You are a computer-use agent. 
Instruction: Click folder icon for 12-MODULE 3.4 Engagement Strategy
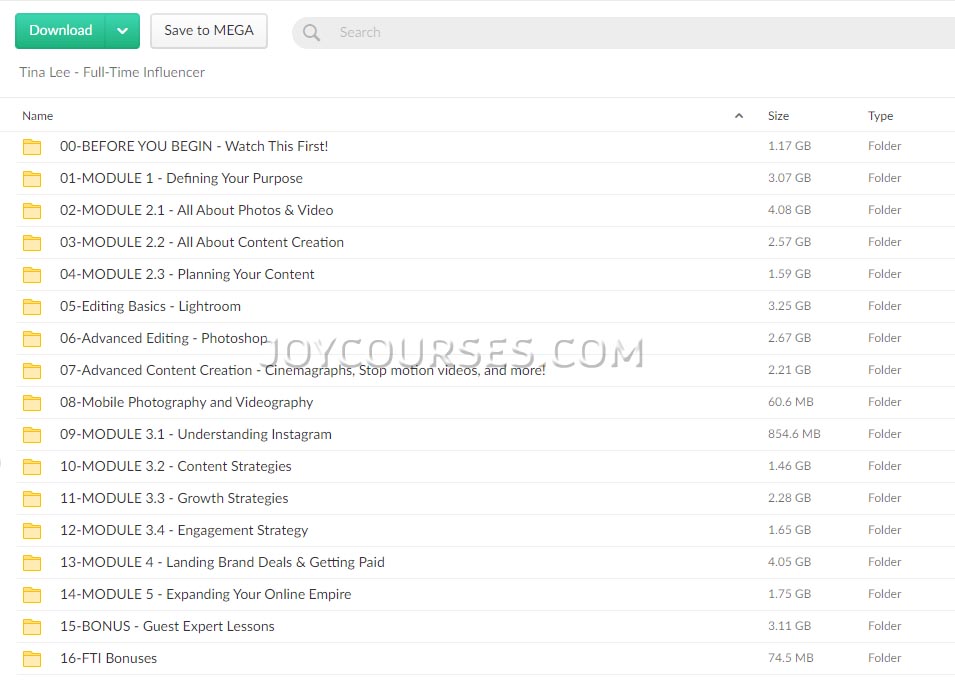pyautogui.click(x=32, y=531)
